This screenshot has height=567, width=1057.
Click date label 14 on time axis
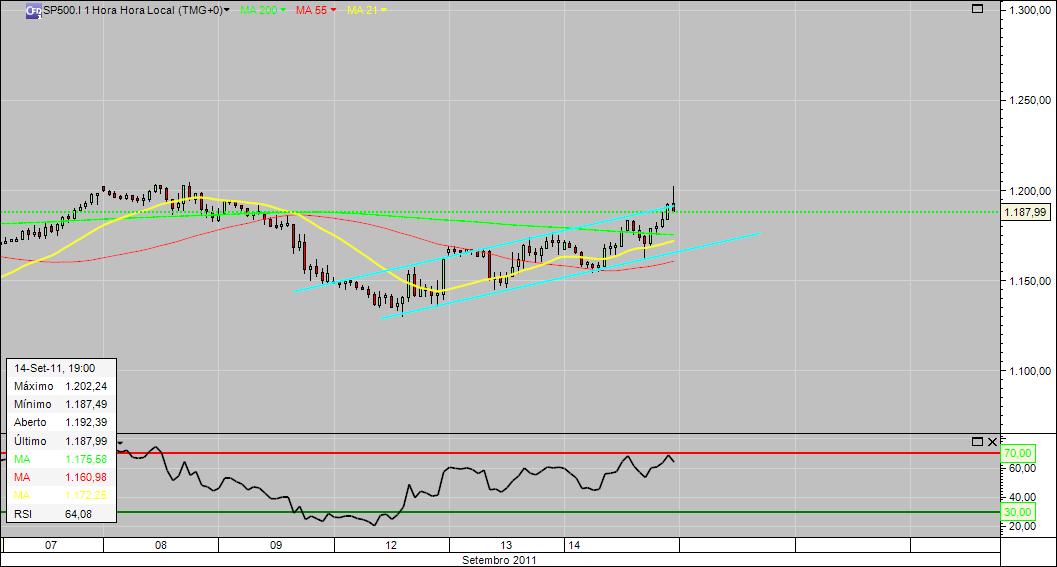click(574, 545)
